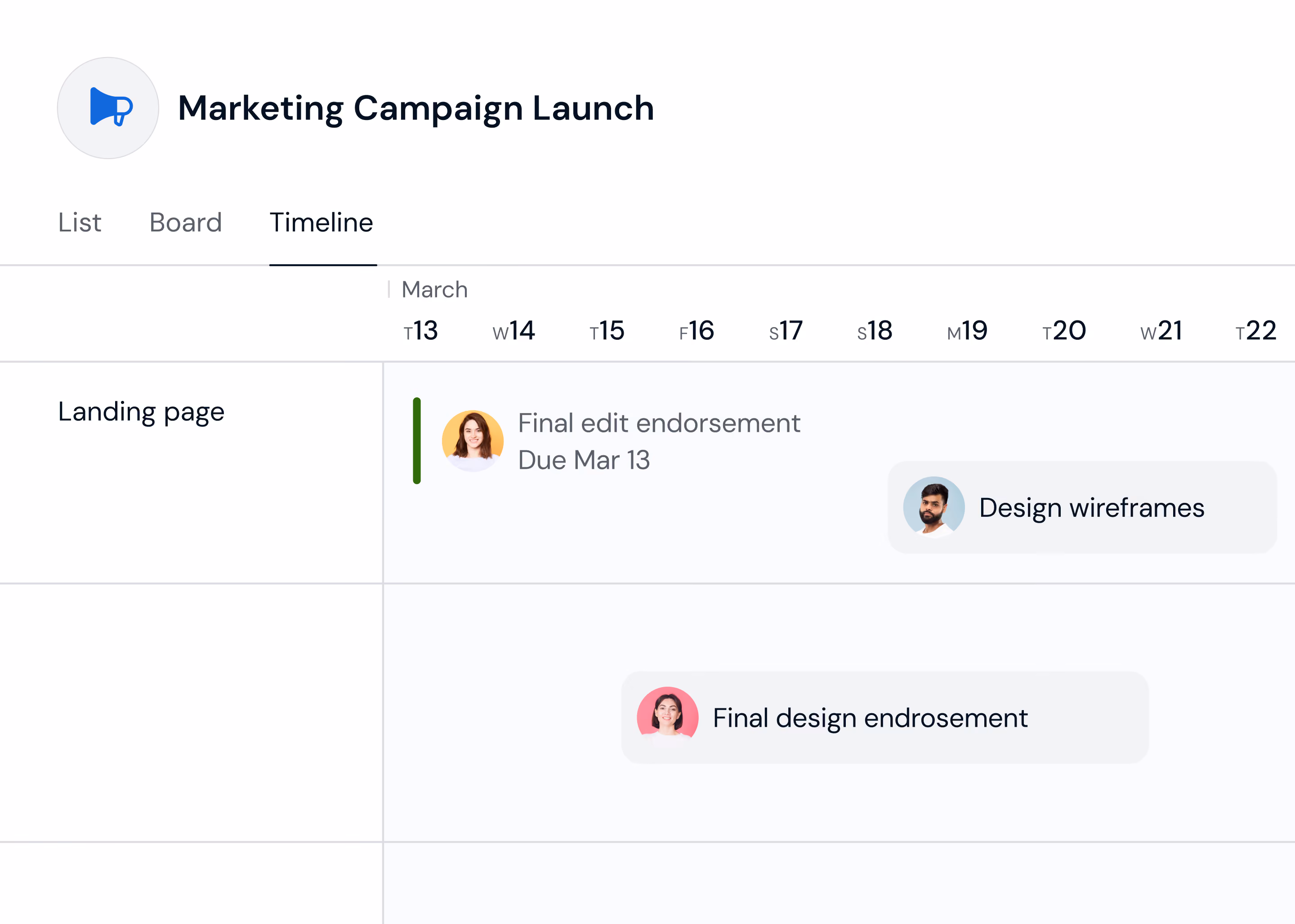Select Saturday 17 in the date header
The height and width of the screenshot is (924, 1295).
coord(786,331)
